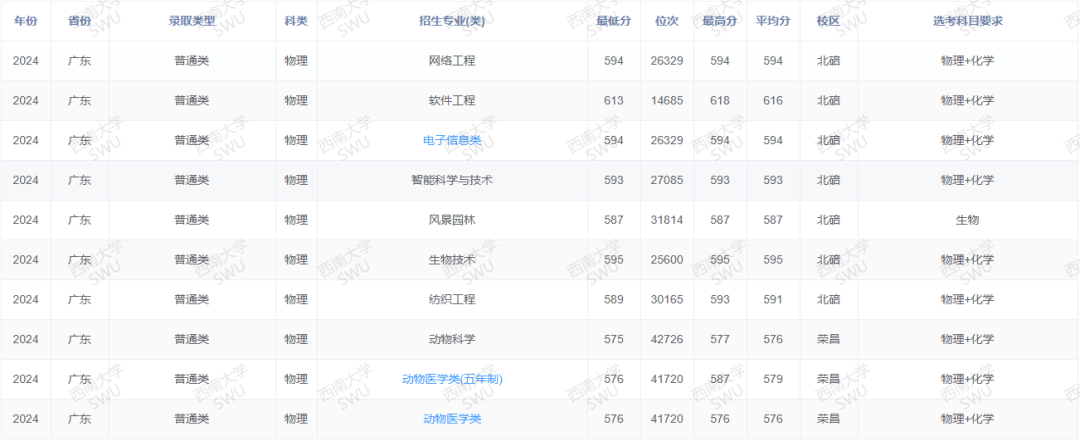Click rank value 30165

click(667, 300)
